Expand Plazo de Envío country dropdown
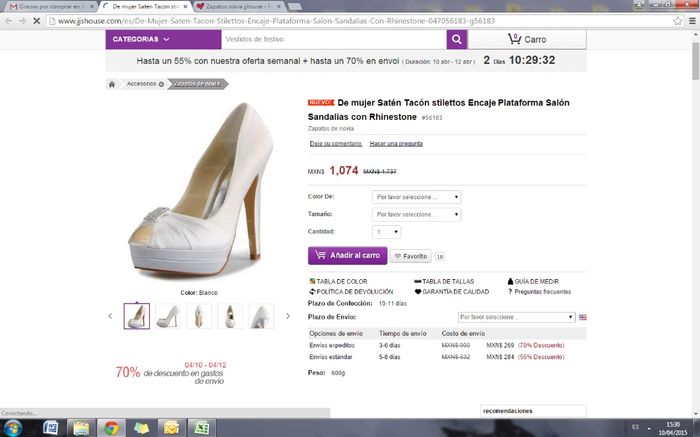Image resolution: width=700 pixels, height=437 pixels. 516,317
